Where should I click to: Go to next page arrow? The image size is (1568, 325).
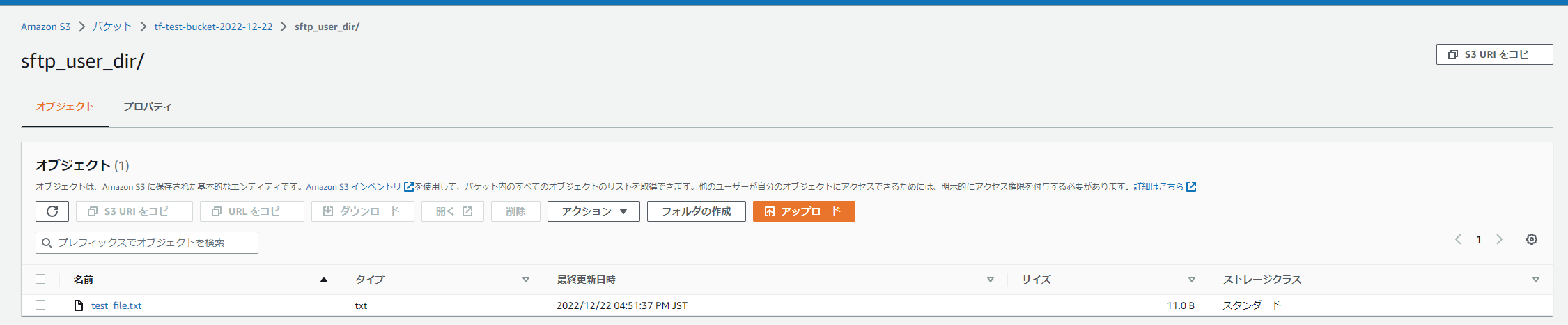(x=1500, y=239)
